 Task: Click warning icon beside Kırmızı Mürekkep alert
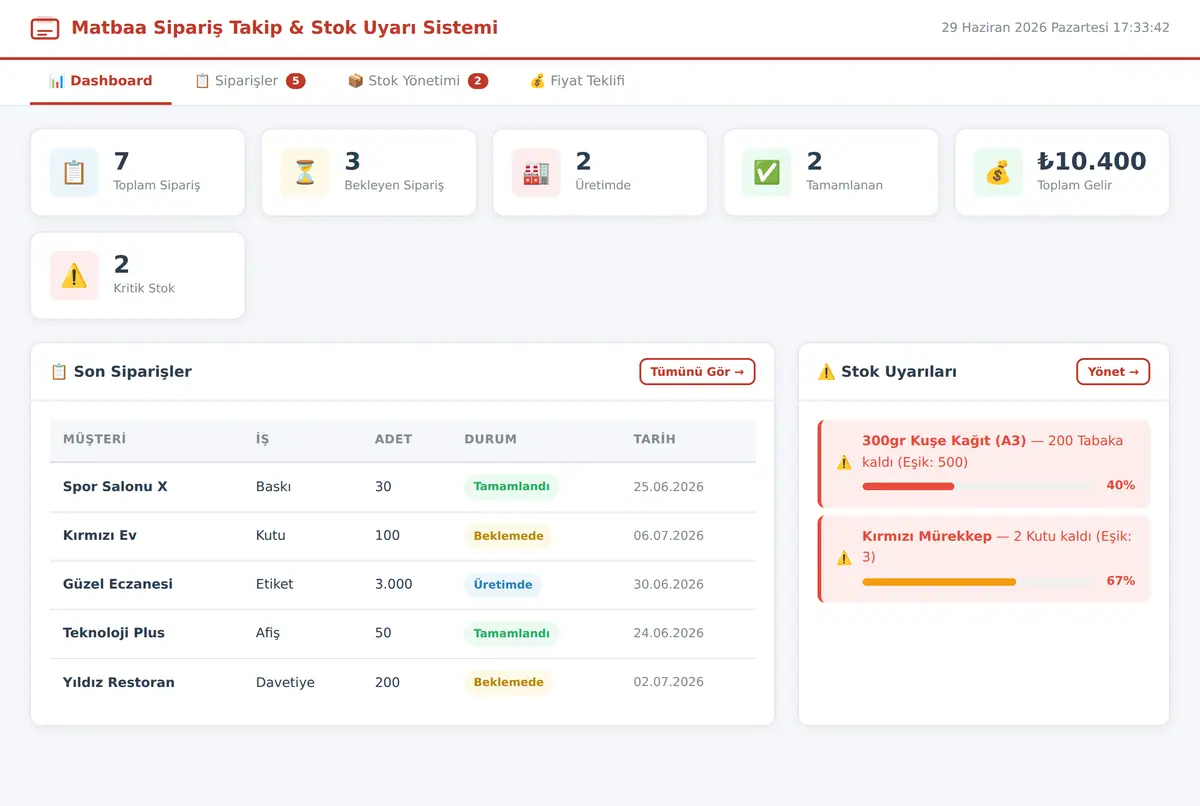[x=844, y=558]
